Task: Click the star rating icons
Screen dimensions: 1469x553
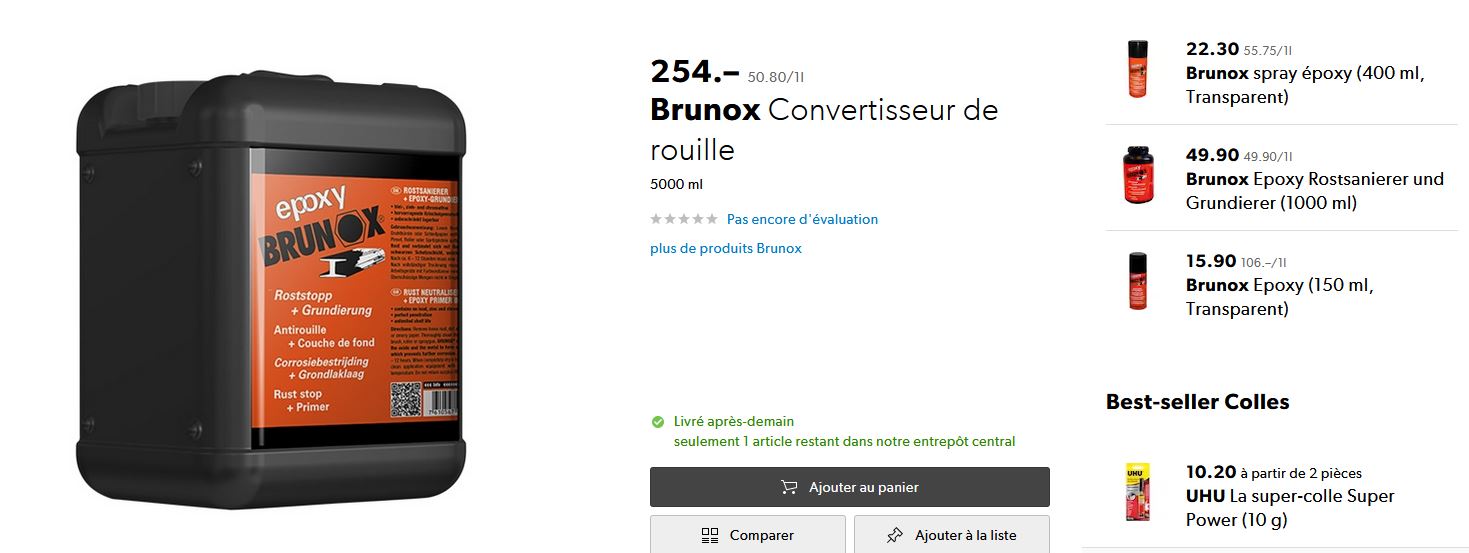Action: (x=684, y=219)
